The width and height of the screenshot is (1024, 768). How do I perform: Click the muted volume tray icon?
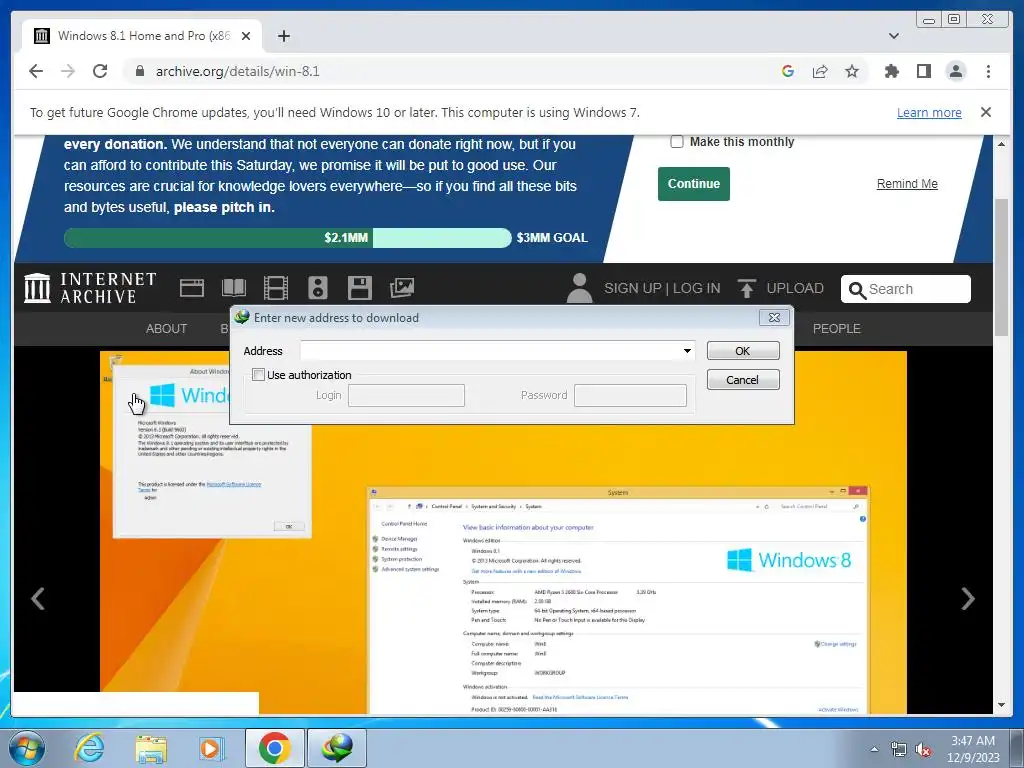[923, 750]
